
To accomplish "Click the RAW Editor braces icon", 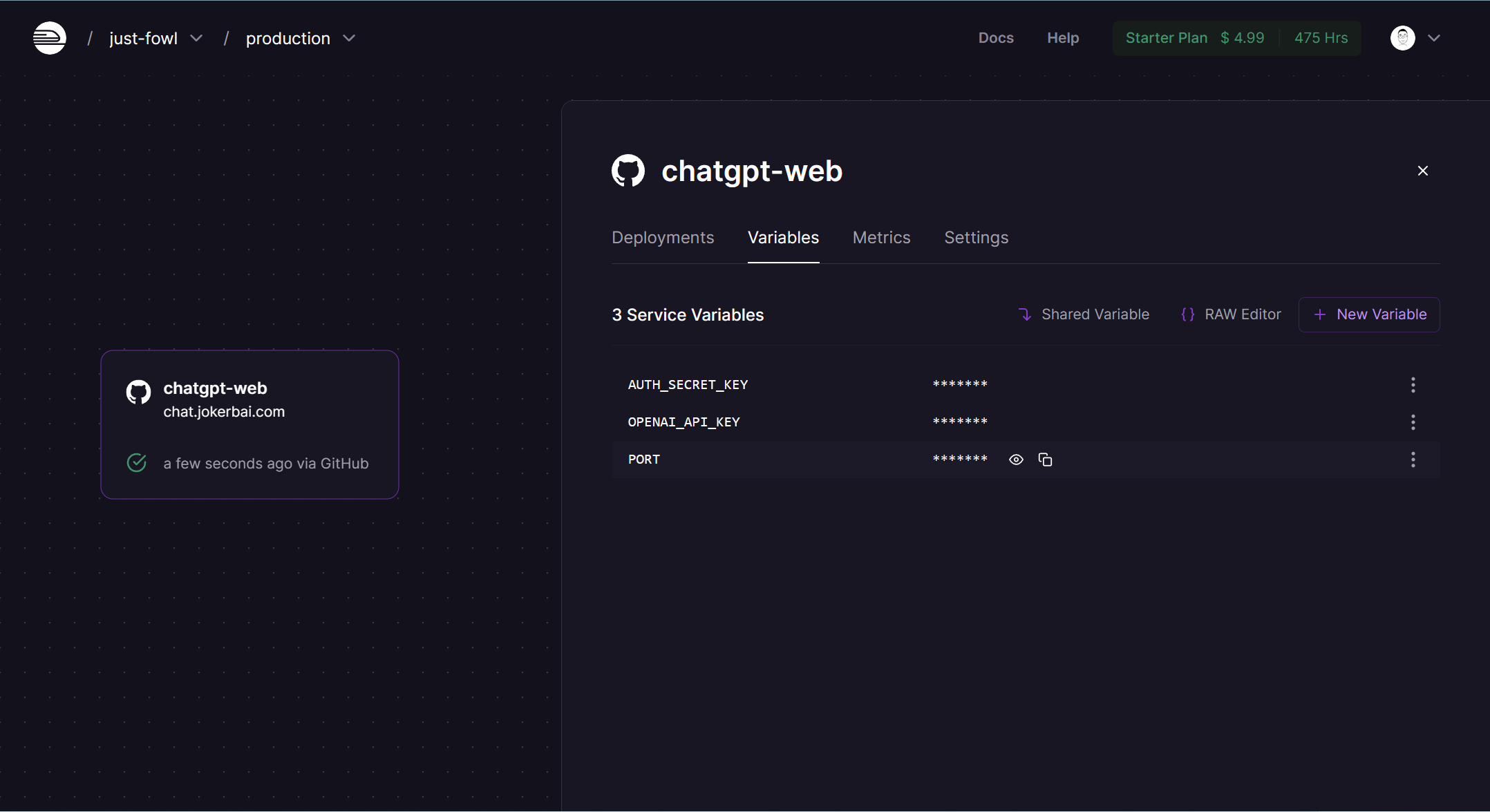I will tap(1188, 314).
